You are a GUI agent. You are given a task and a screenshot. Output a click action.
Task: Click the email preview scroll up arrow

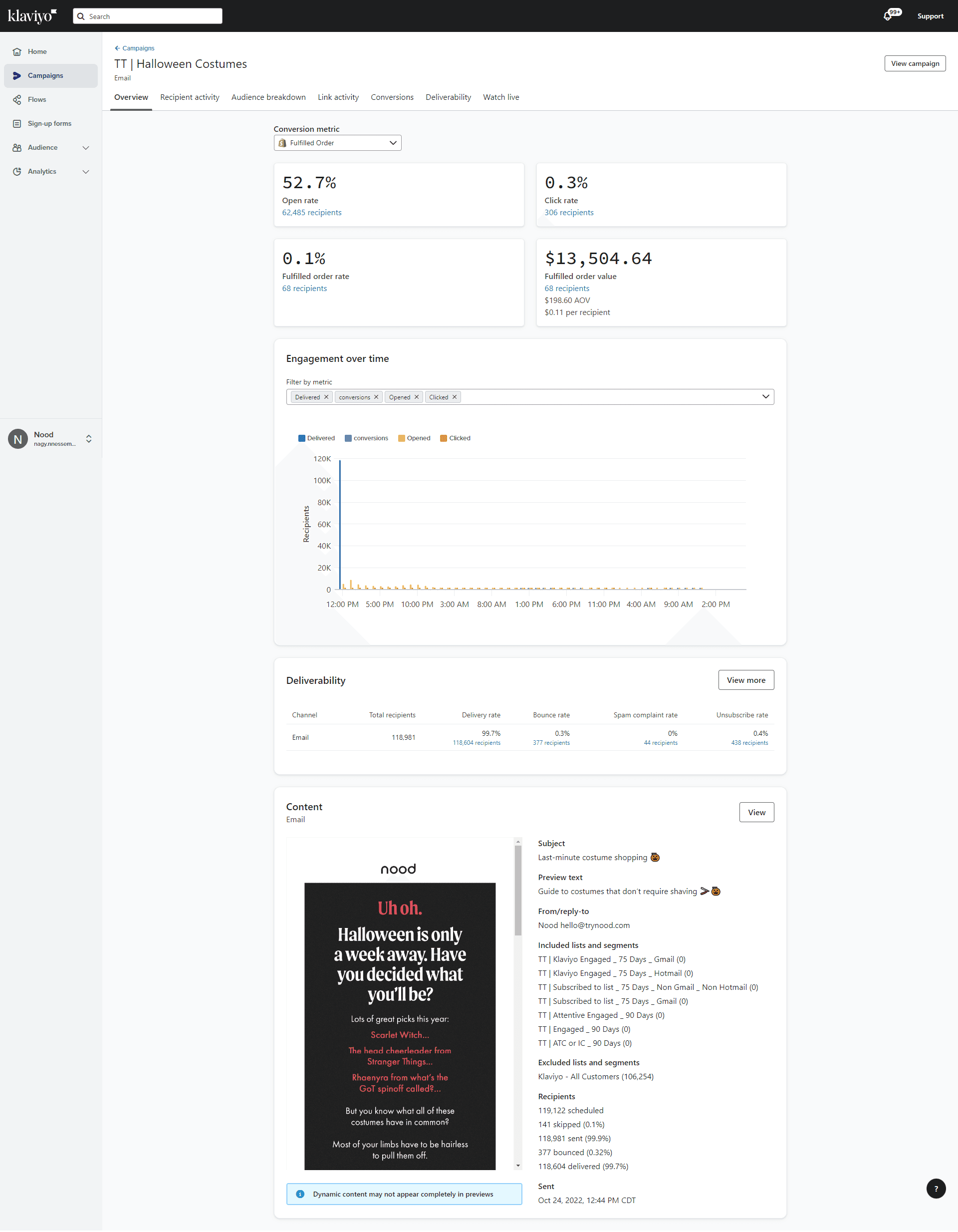[x=517, y=842]
